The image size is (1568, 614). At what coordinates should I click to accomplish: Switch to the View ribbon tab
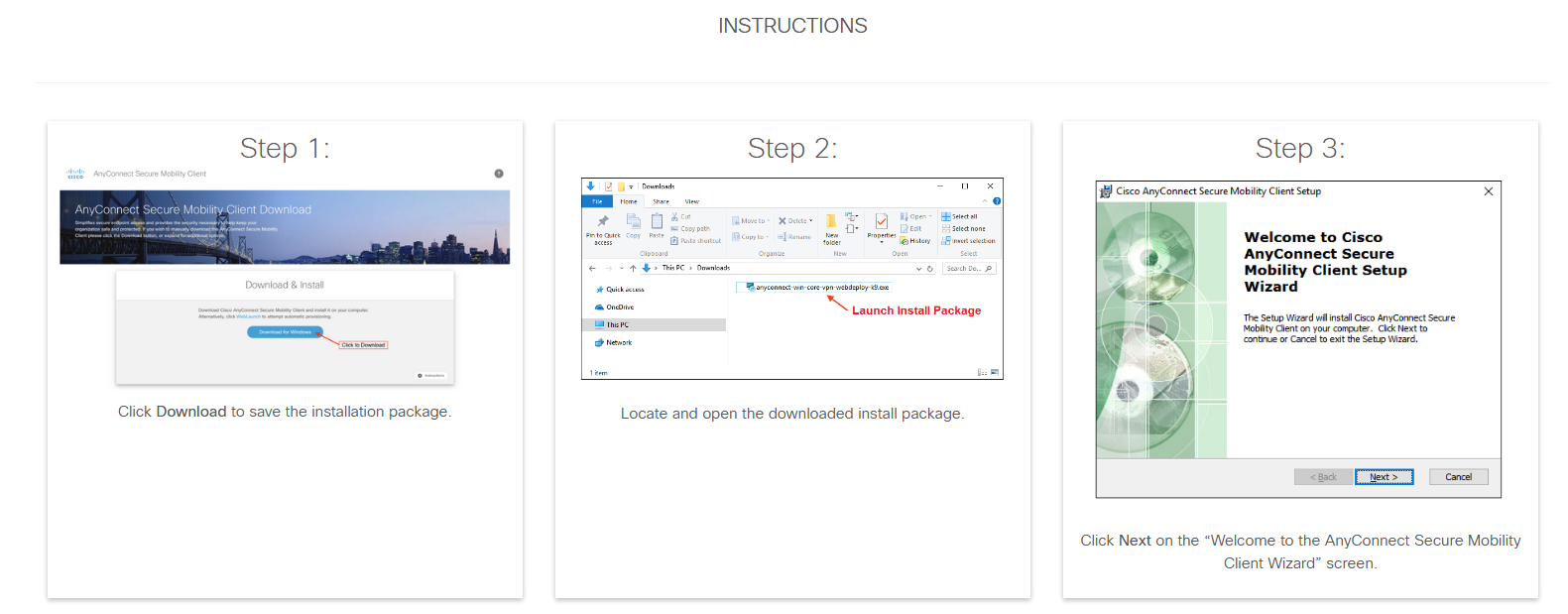(692, 201)
